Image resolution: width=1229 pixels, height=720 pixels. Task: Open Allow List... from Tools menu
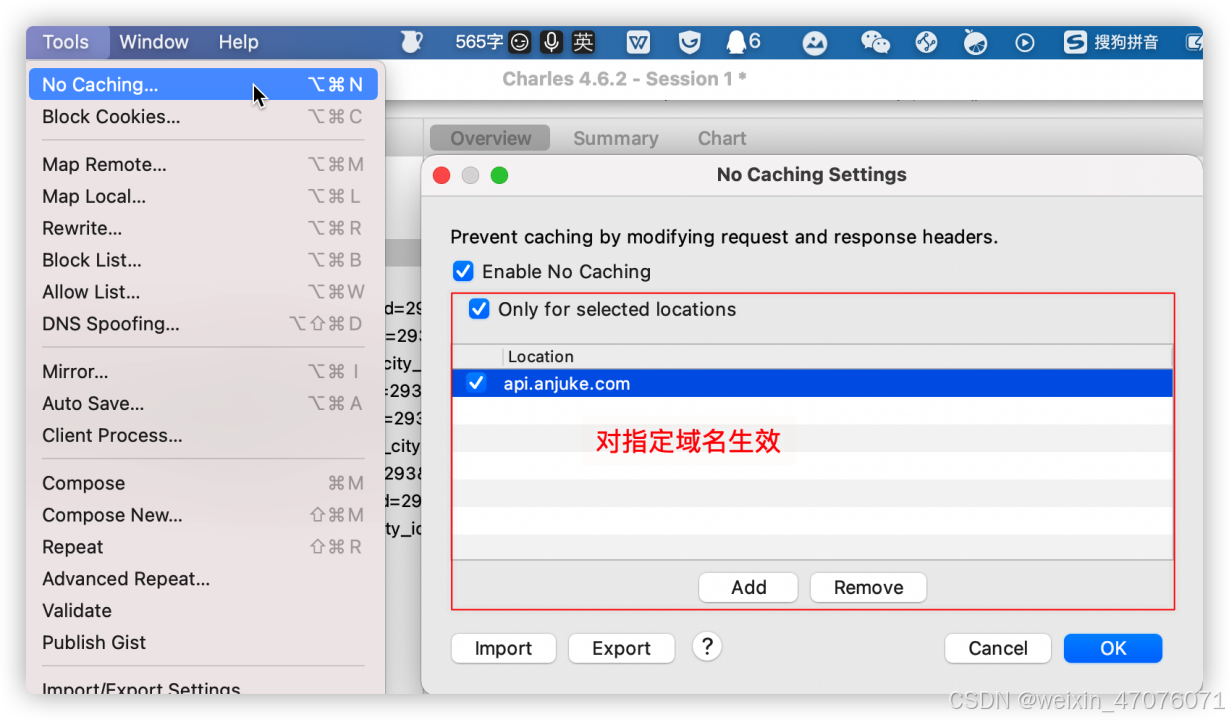pyautogui.click(x=203, y=292)
